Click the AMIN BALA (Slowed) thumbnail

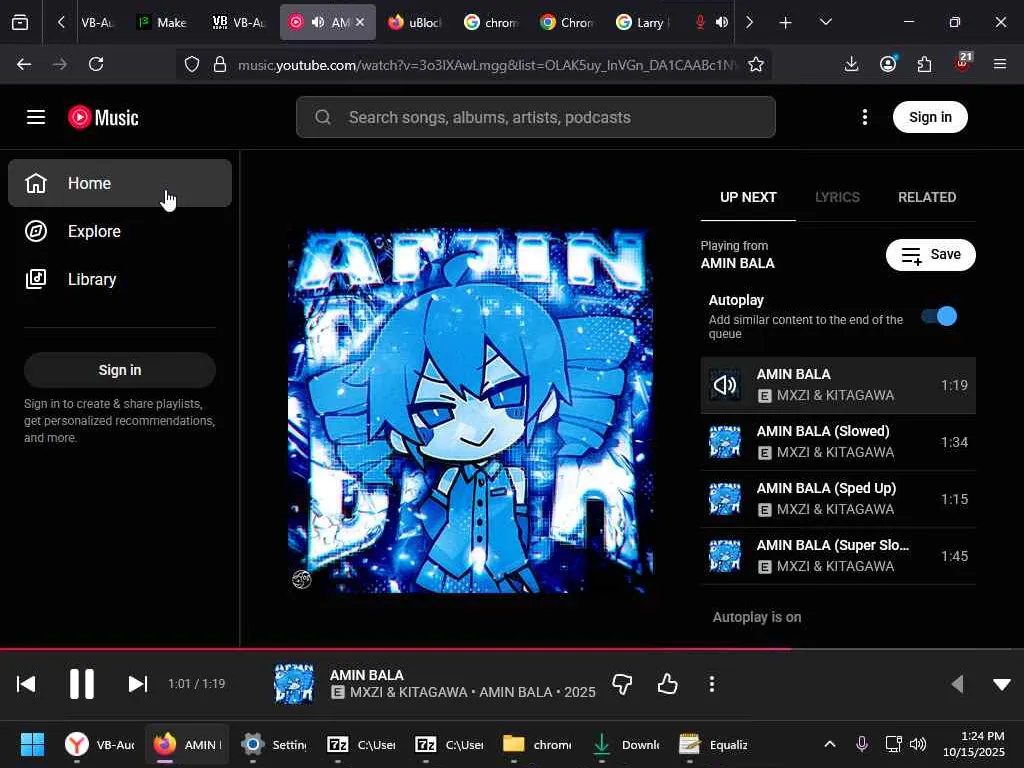point(725,442)
